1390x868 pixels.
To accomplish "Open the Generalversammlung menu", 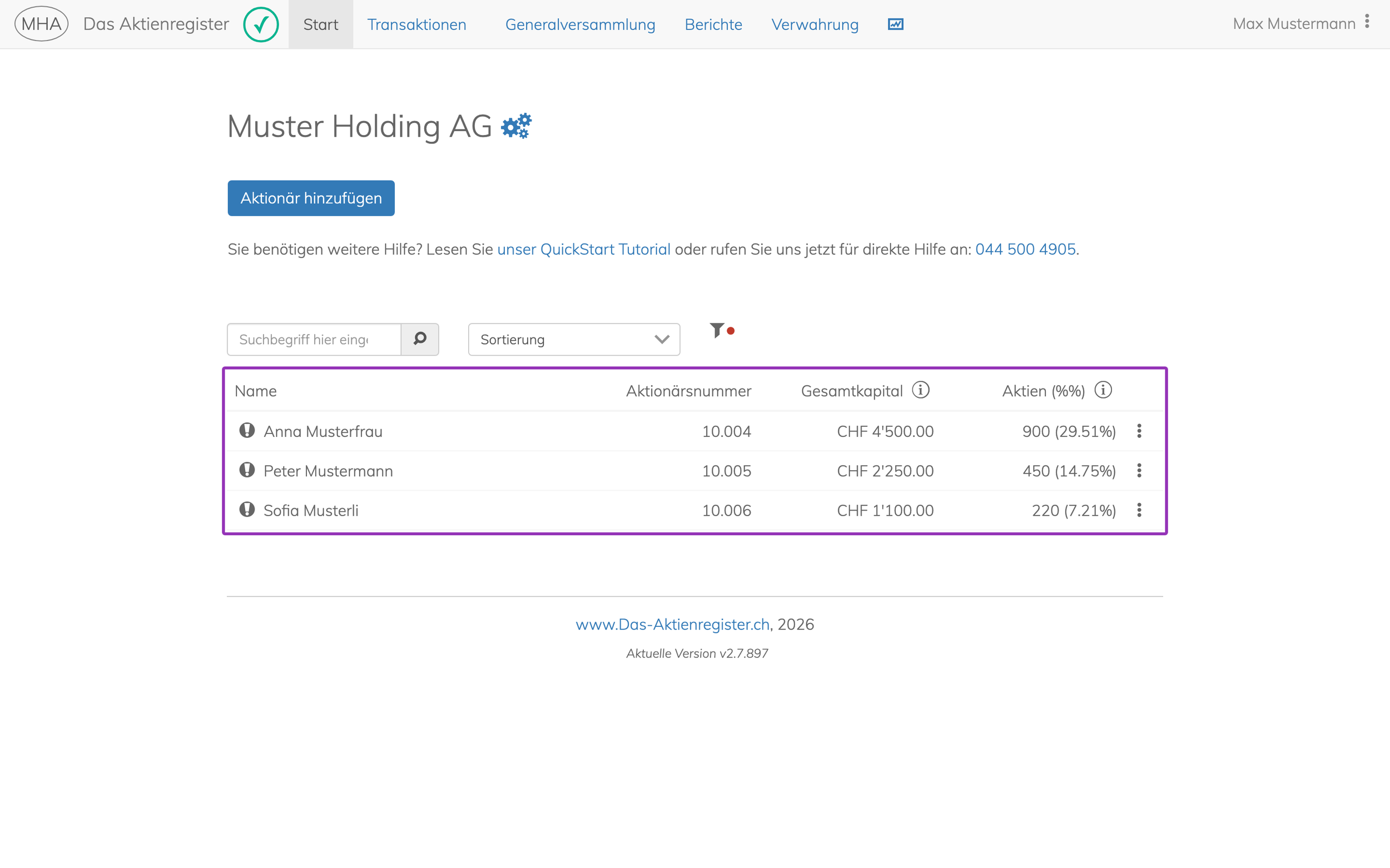I will 580,24.
